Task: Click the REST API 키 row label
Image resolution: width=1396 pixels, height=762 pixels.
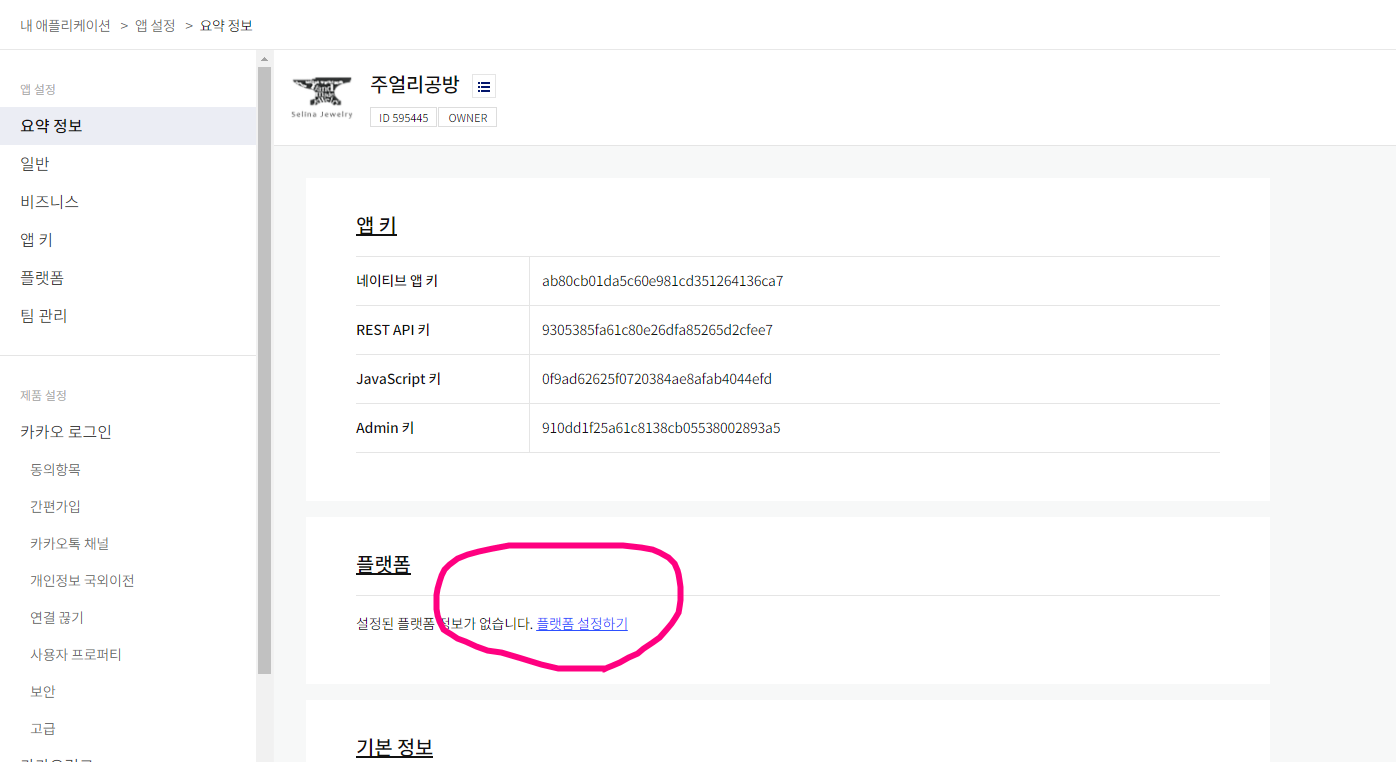Action: (393, 330)
